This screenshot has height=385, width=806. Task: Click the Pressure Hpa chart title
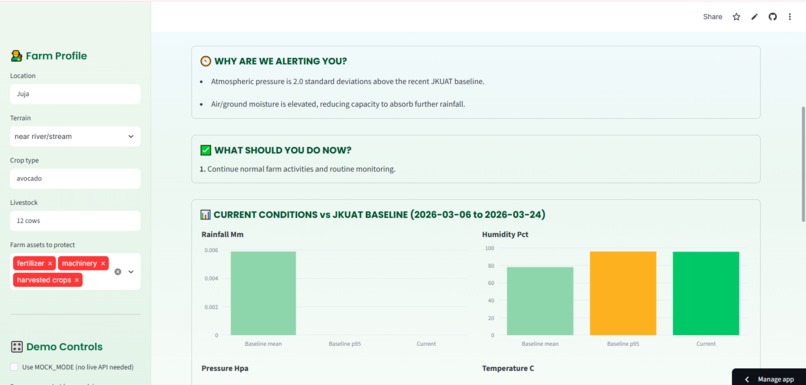pyautogui.click(x=225, y=368)
